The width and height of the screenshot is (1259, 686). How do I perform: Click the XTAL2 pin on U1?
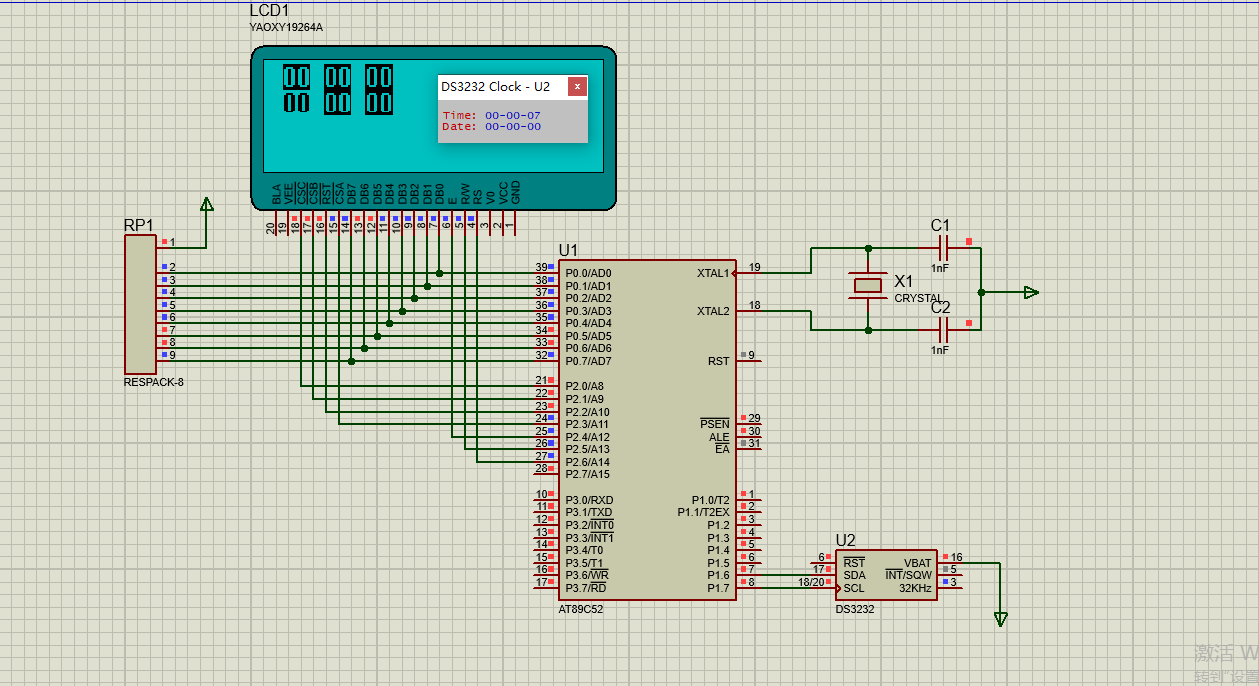pyautogui.click(x=713, y=311)
